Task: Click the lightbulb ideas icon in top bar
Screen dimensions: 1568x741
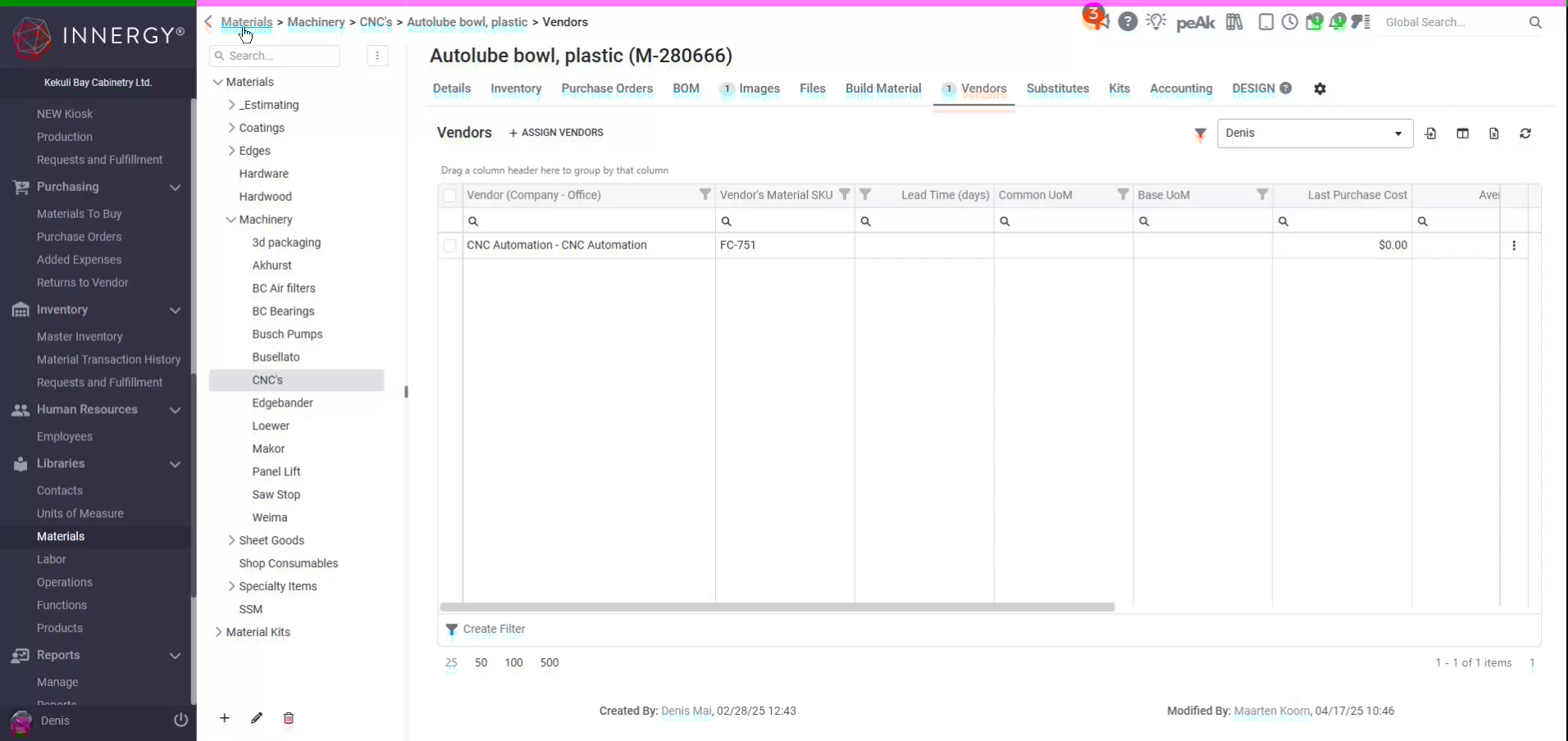Action: click(1157, 22)
